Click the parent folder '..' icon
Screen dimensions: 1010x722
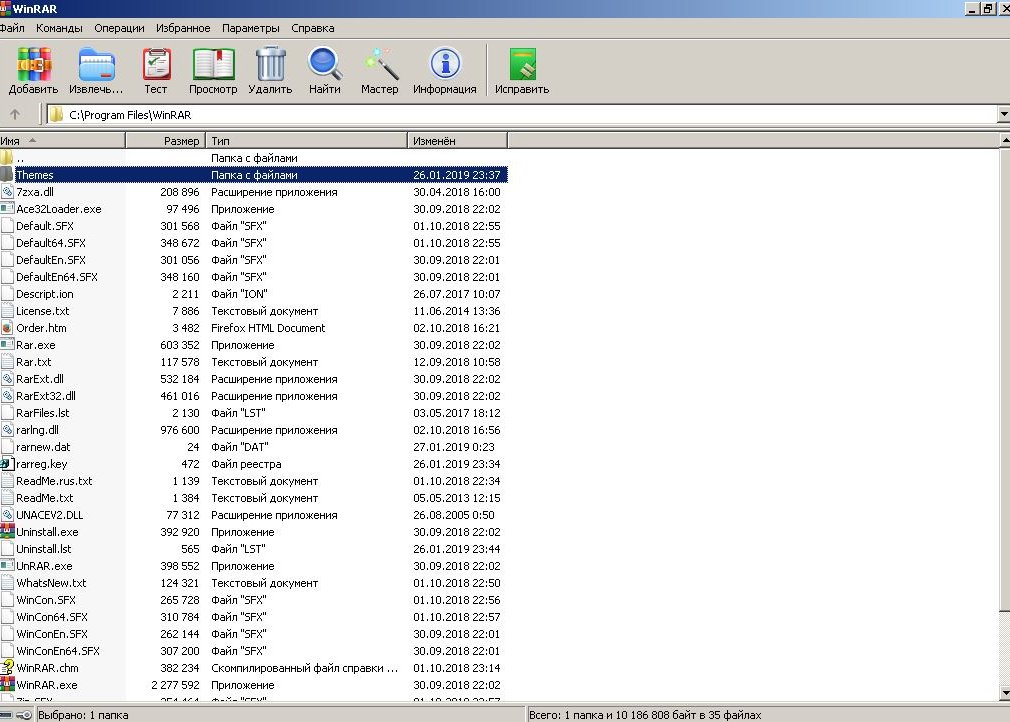click(6, 158)
